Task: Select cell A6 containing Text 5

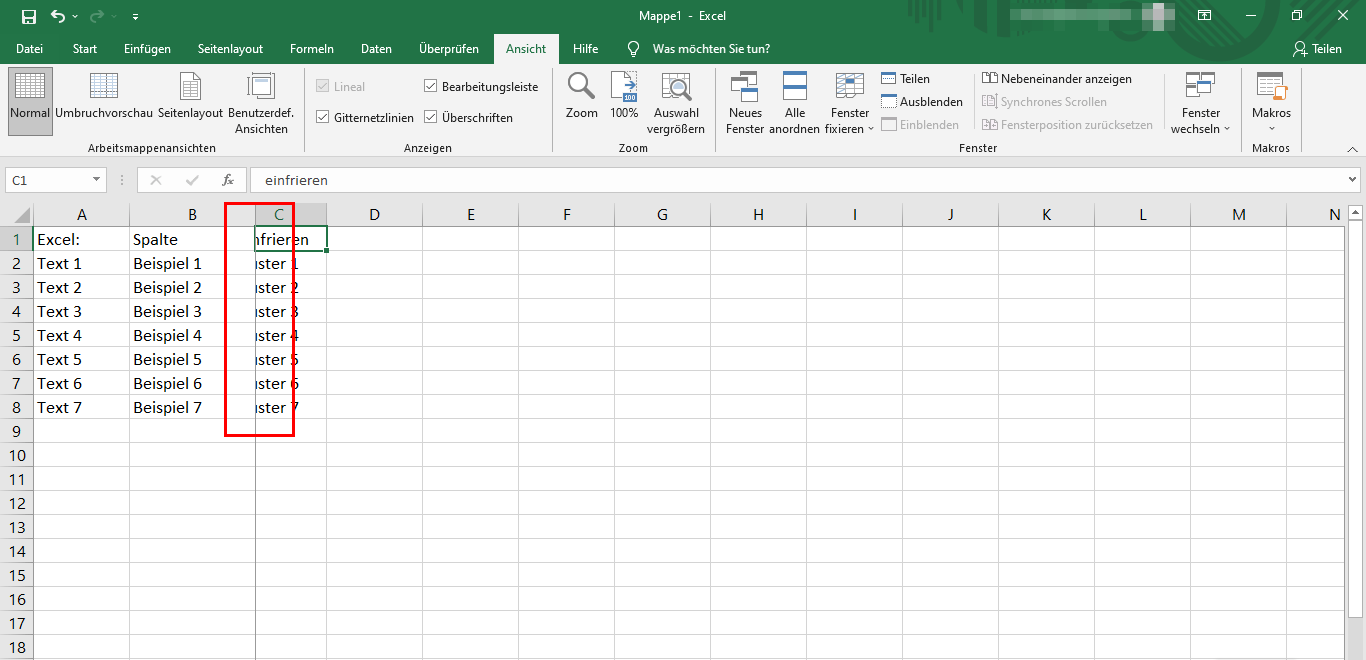Action: (x=82, y=359)
